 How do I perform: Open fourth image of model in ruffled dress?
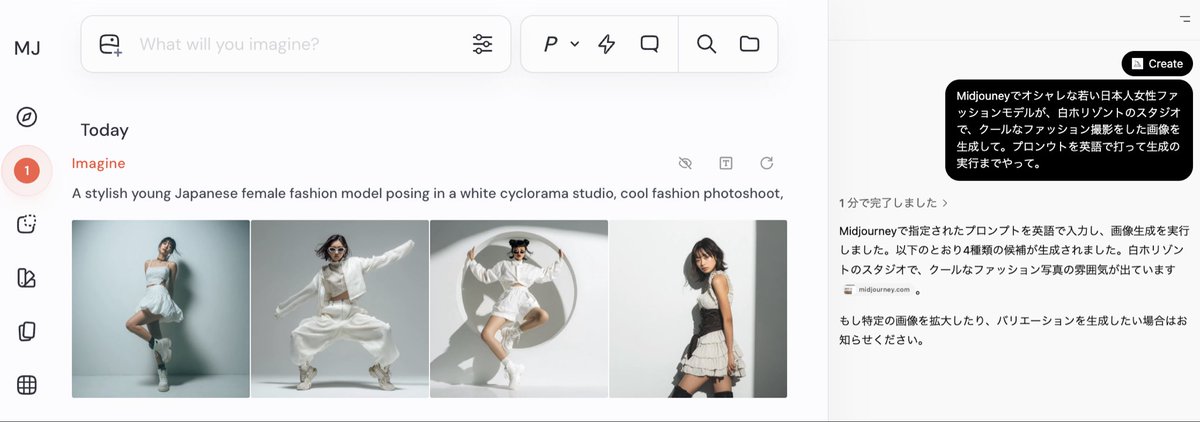point(698,309)
